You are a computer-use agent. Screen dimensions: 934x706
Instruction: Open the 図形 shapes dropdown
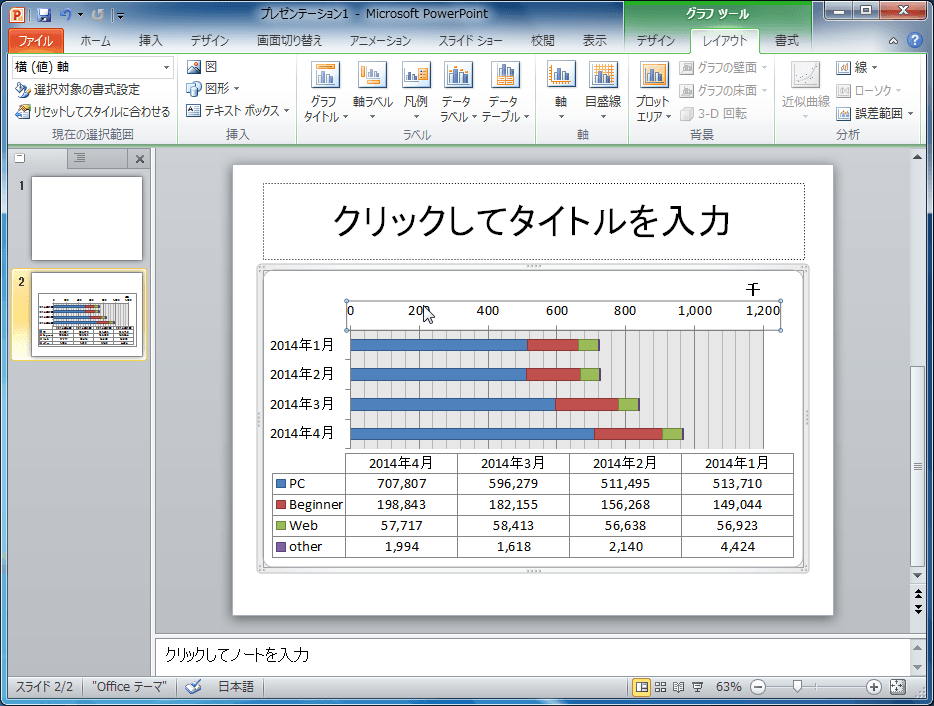click(213, 89)
